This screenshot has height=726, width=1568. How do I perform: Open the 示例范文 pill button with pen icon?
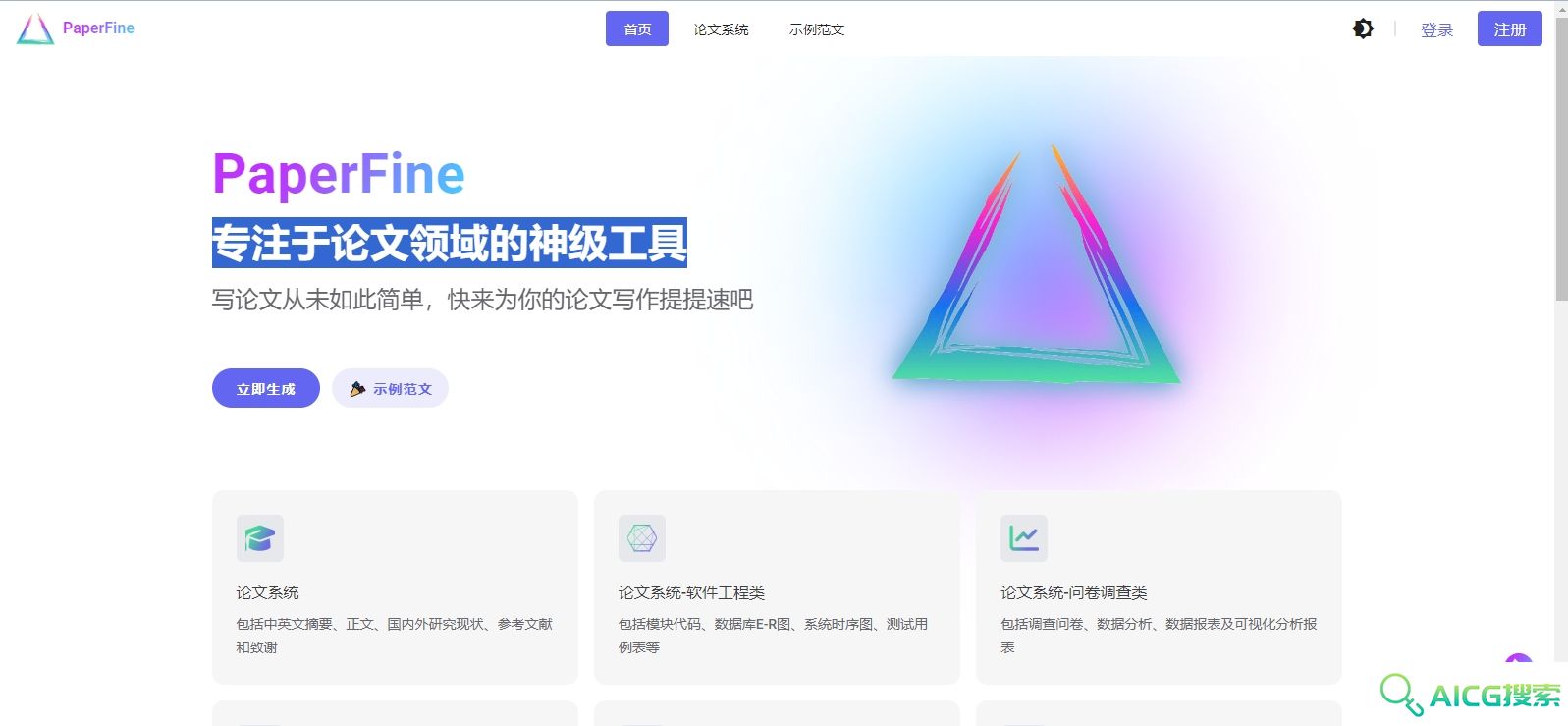pos(390,388)
